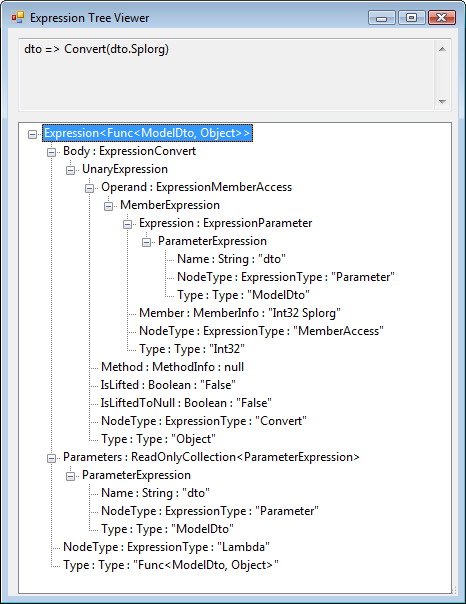Collapse the UnaryExpression node
466x604 pixels.
pos(70,170)
